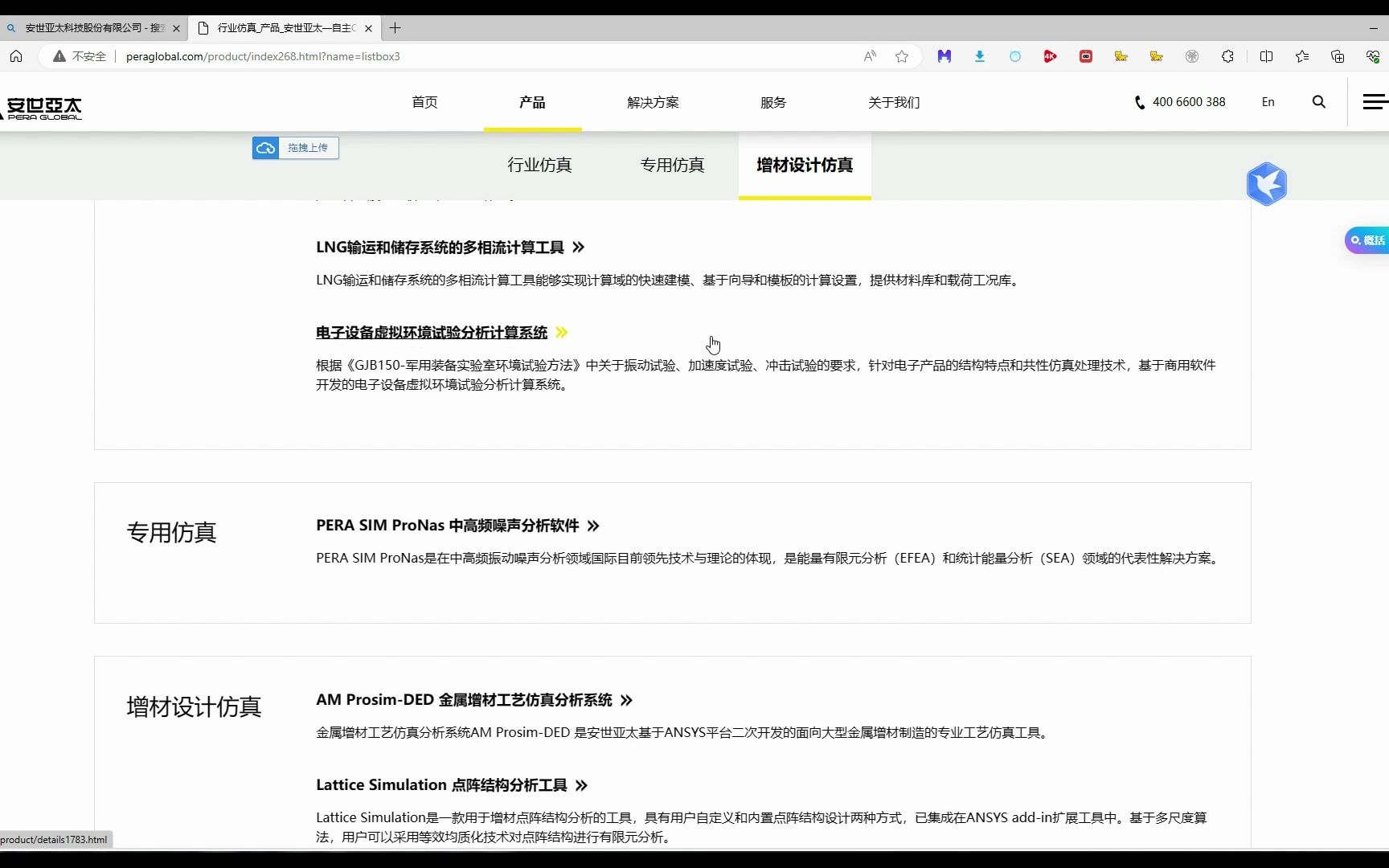Screen dimensions: 1389x868
Task: Switch site language to En
Action: pyautogui.click(x=1268, y=102)
